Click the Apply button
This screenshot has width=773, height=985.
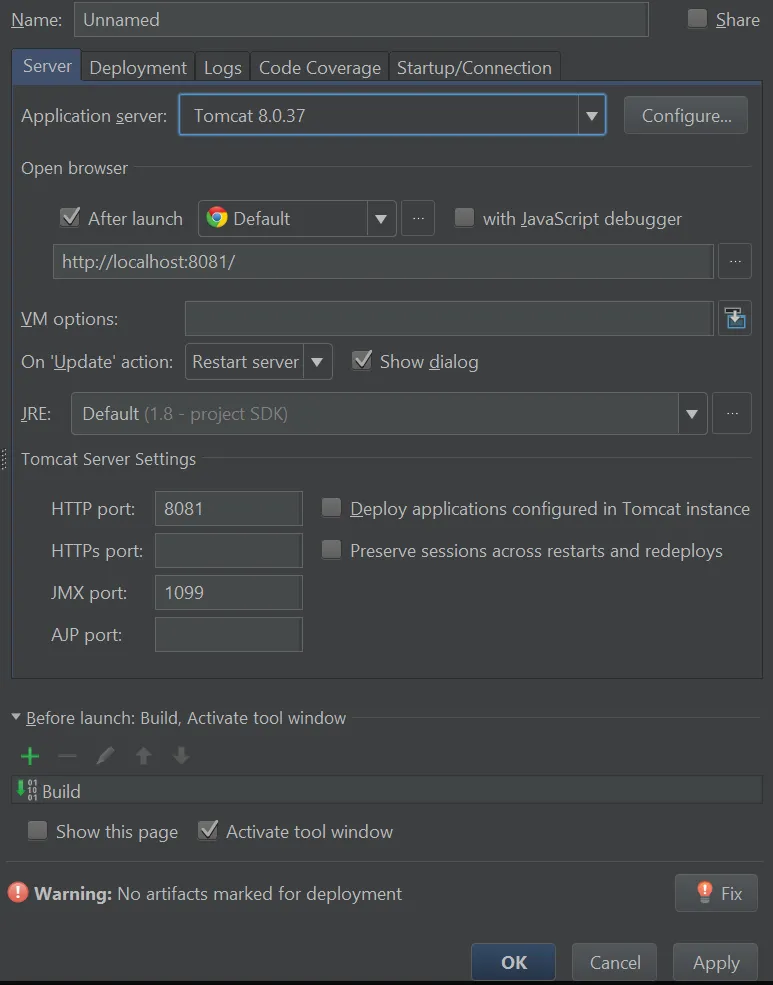(716, 962)
